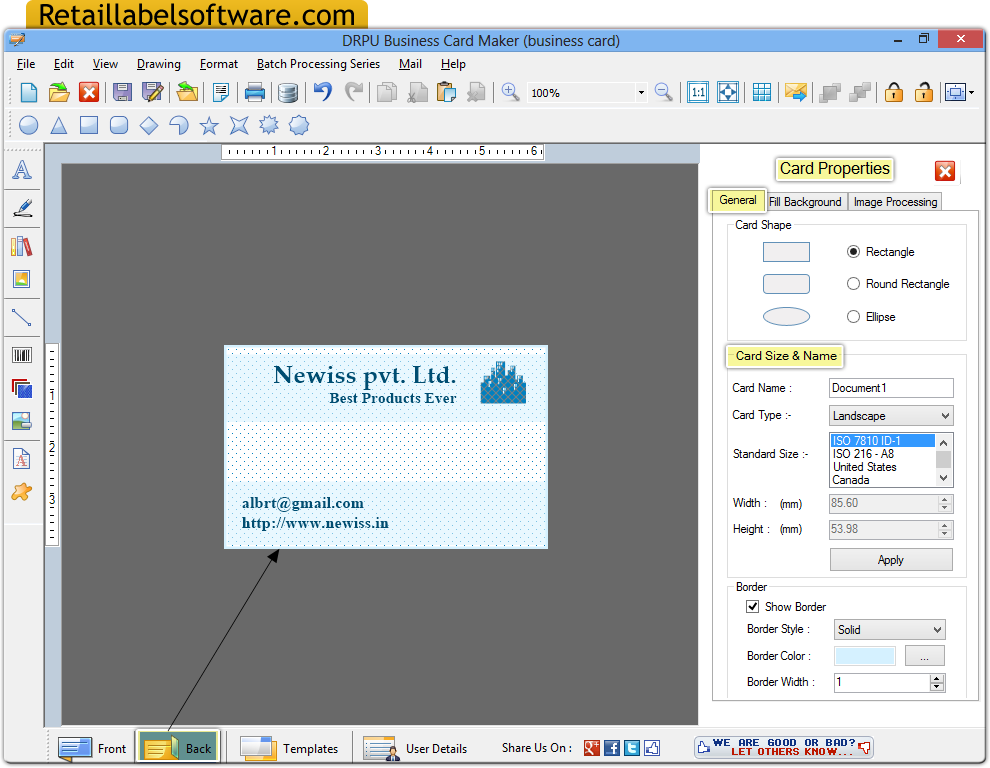Switch to the Fill Background tab

click(x=805, y=201)
